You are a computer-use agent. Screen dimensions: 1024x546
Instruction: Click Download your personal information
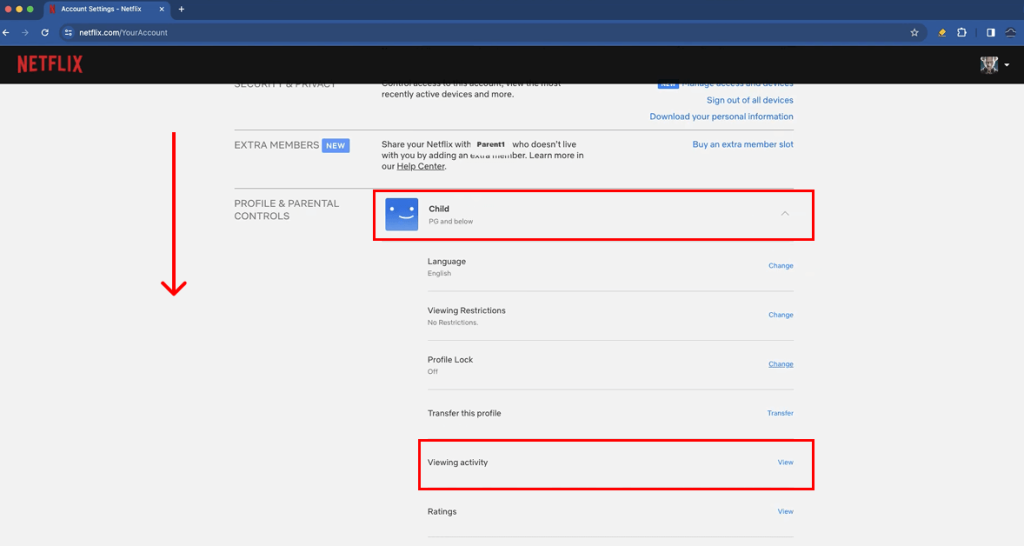click(x=721, y=116)
